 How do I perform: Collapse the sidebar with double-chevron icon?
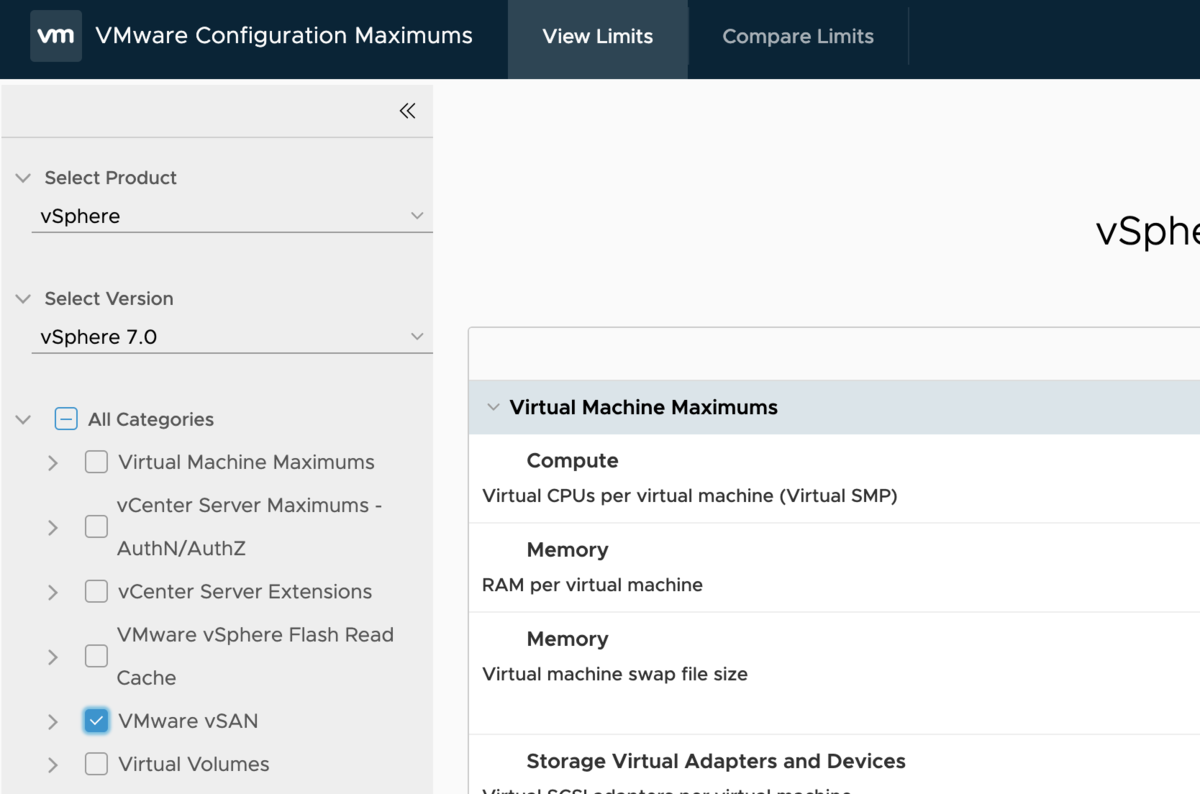pos(407,111)
